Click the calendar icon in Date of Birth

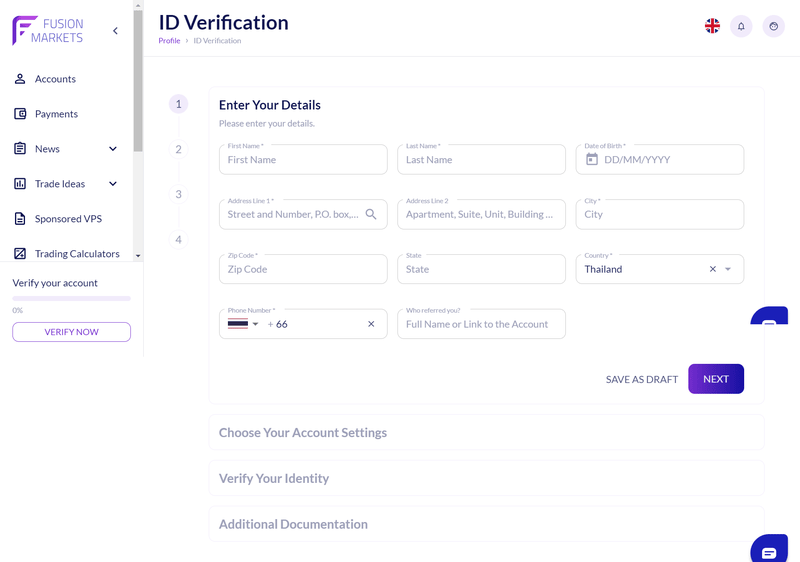[592, 160]
